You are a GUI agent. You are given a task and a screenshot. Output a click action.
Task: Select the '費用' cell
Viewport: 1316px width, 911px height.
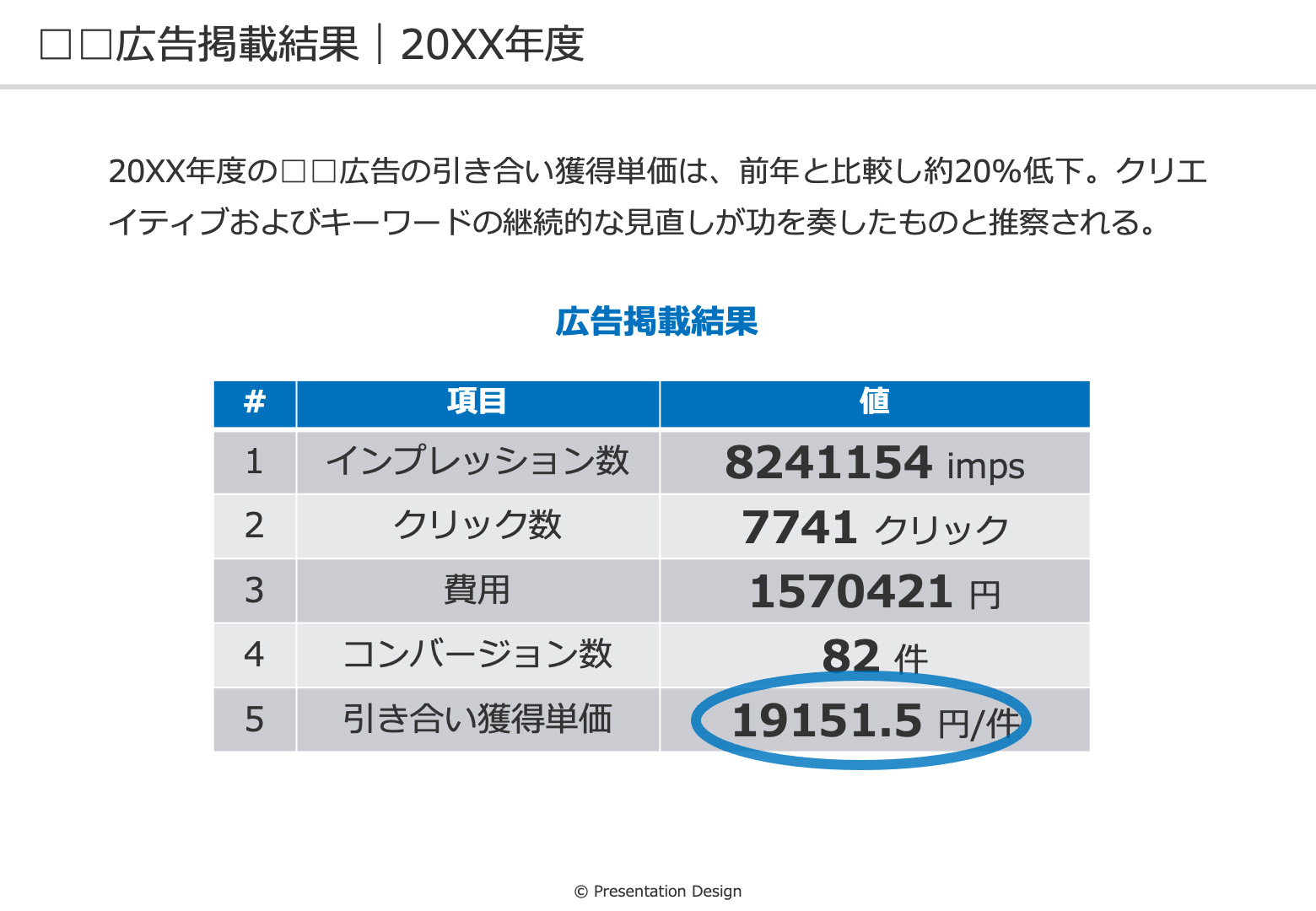coord(477,590)
